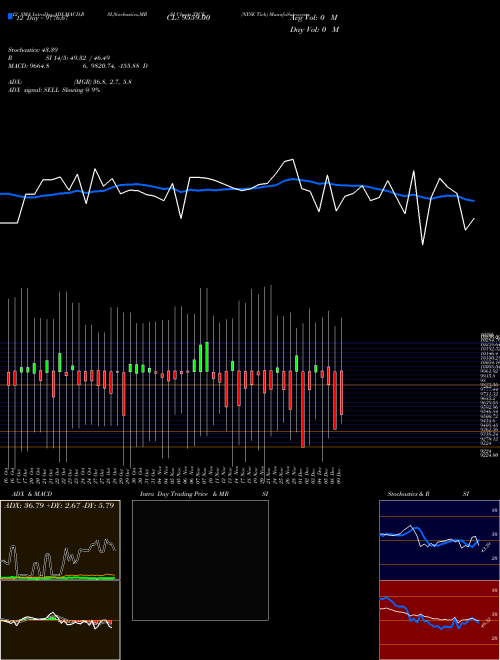Click the blue 12 Day SMA legend square

(10, 16)
